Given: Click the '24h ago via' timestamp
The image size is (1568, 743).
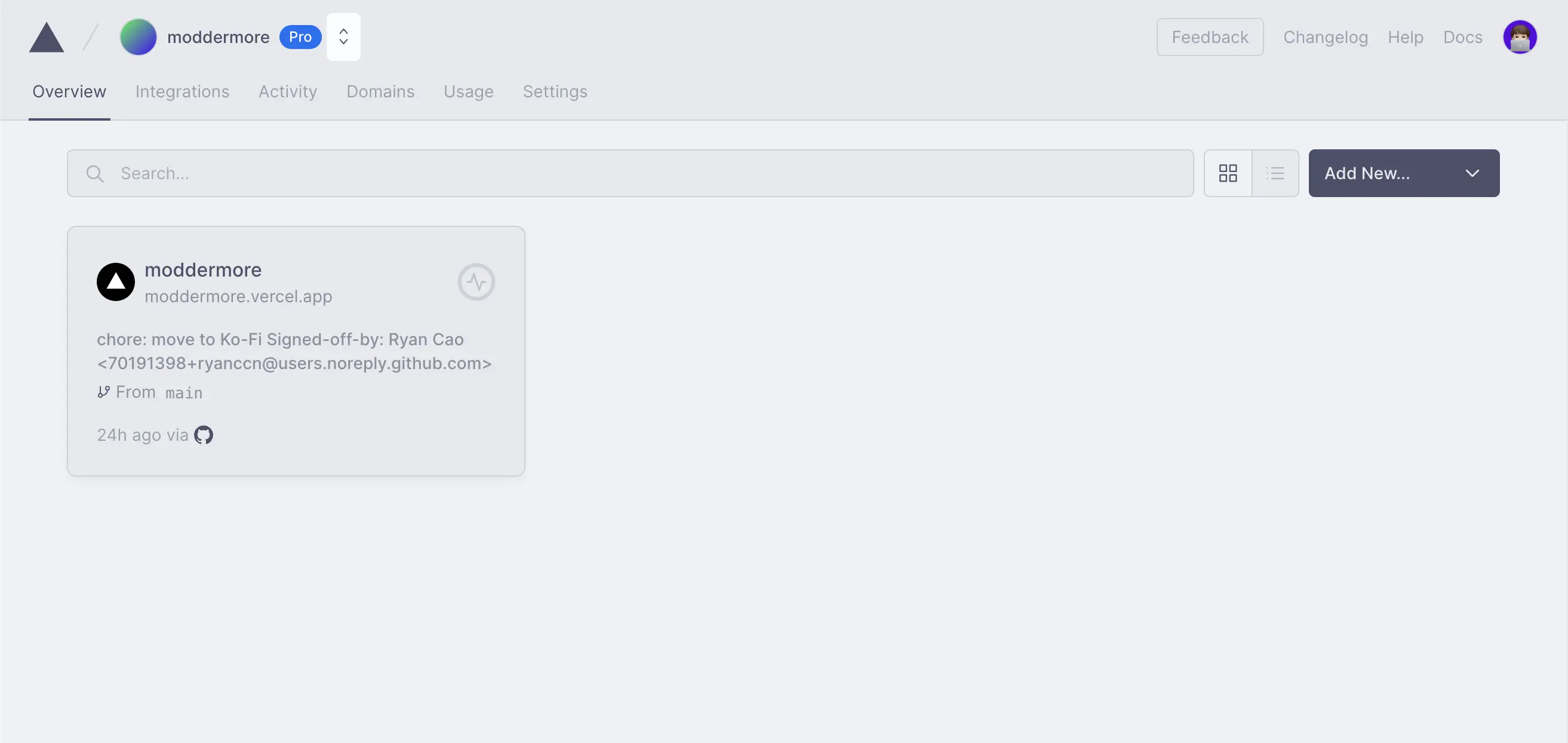Looking at the screenshot, I should pyautogui.click(x=143, y=435).
